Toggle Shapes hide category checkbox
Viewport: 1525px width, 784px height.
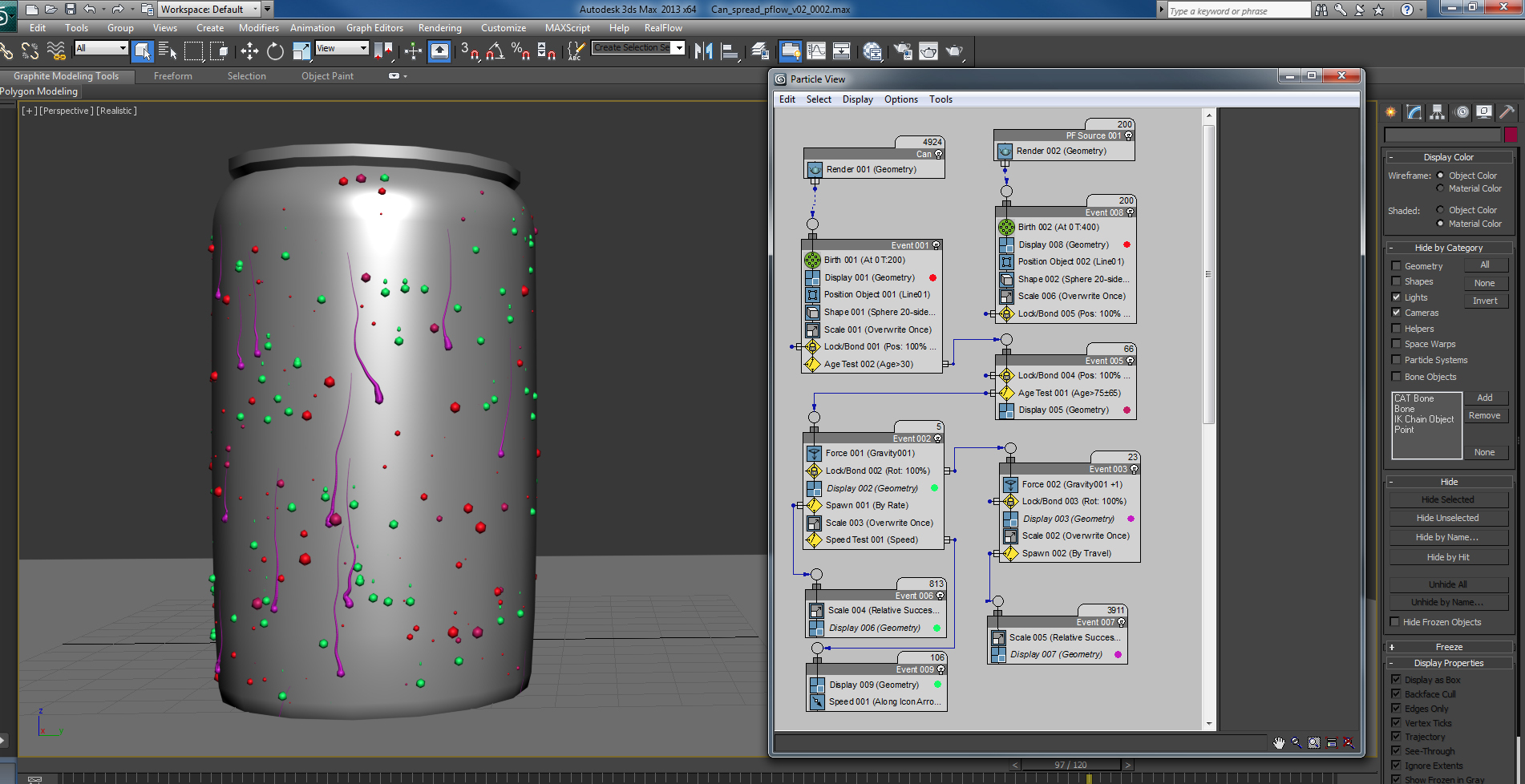point(1396,281)
